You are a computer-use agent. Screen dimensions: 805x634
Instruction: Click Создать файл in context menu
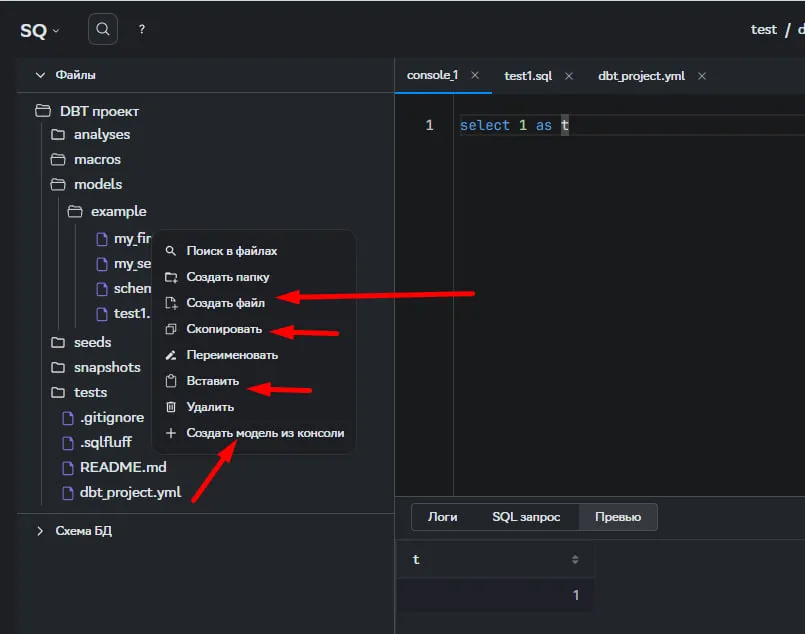tap(225, 303)
